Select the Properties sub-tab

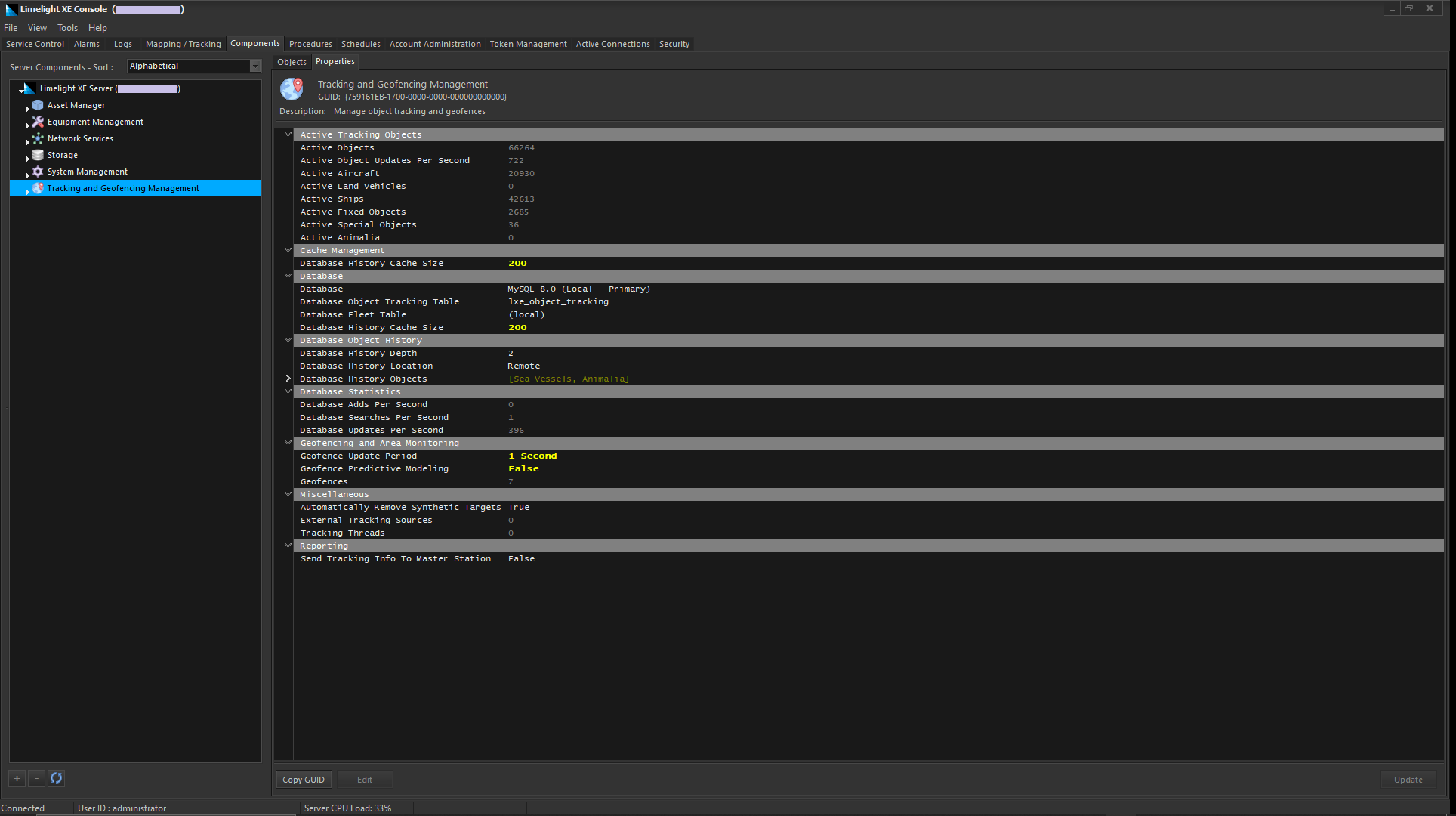point(335,62)
